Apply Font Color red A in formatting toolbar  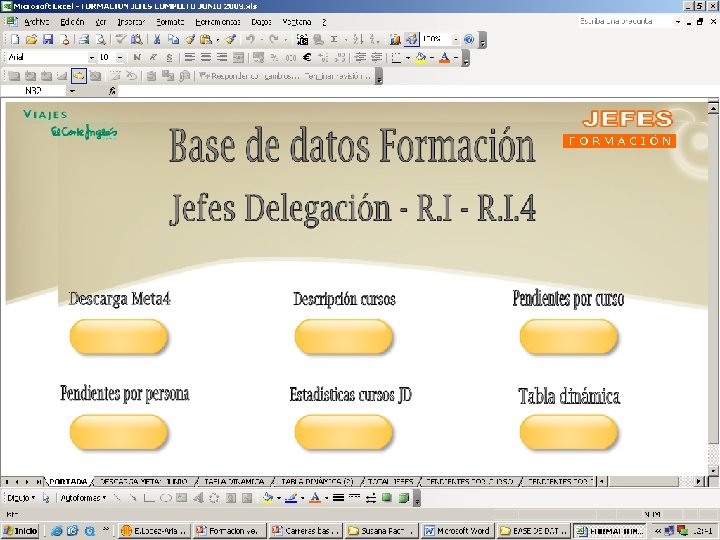tap(444, 57)
